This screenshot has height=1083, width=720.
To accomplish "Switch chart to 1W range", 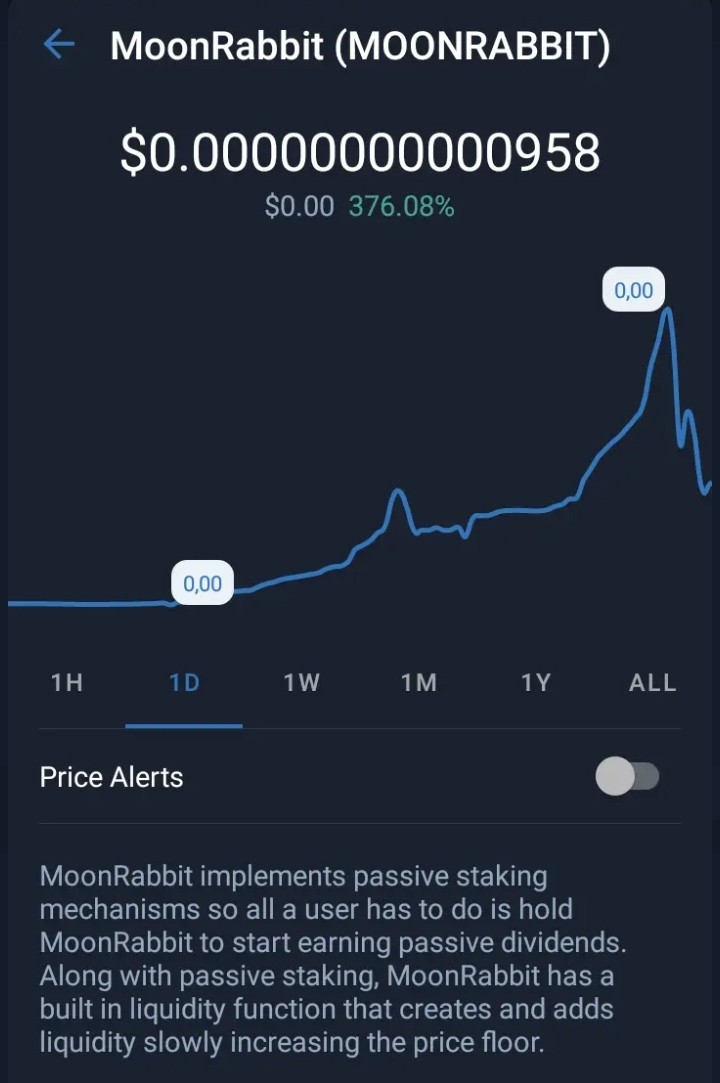I will [301, 682].
